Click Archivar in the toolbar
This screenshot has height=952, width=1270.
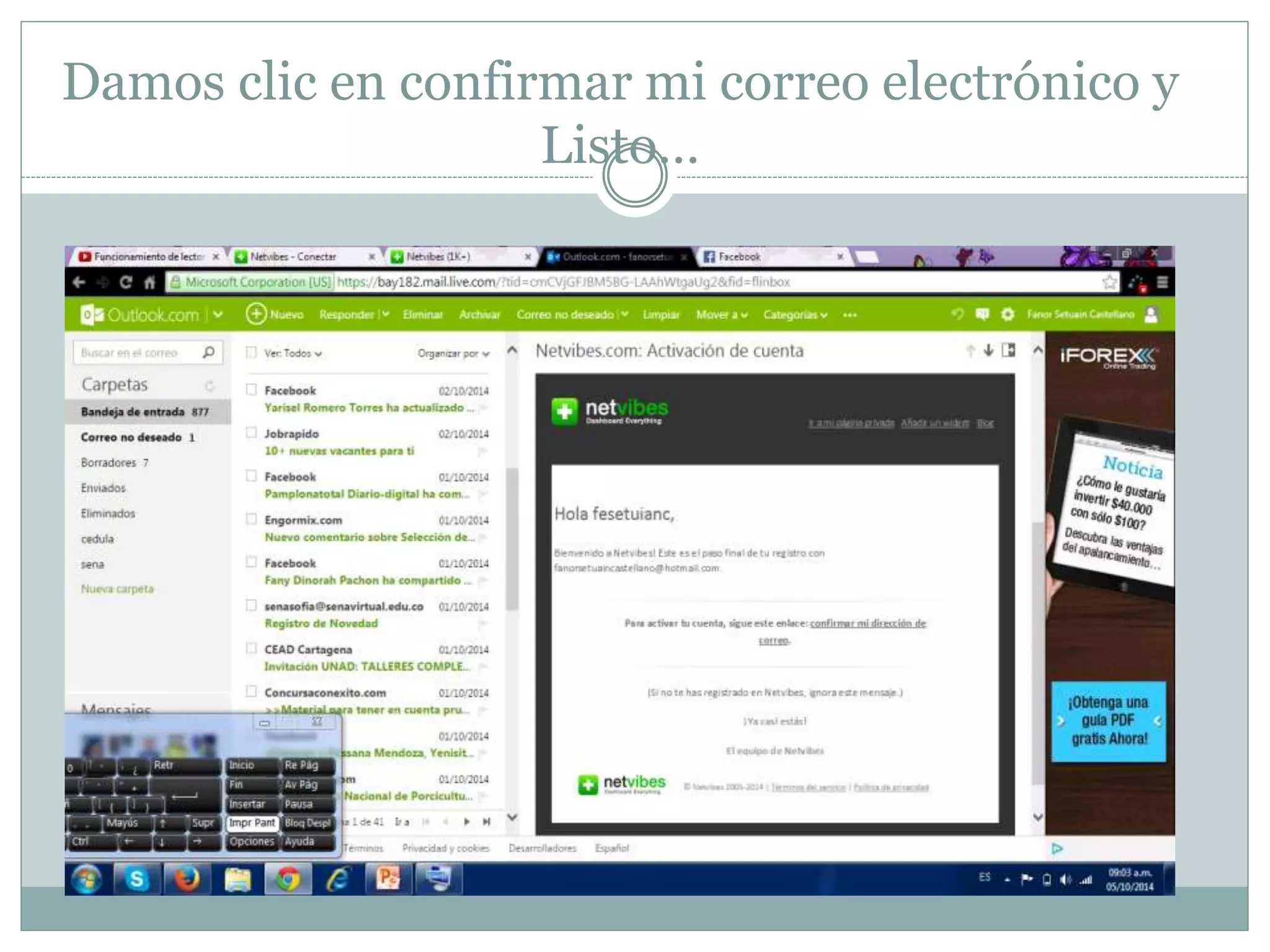pyautogui.click(x=479, y=315)
